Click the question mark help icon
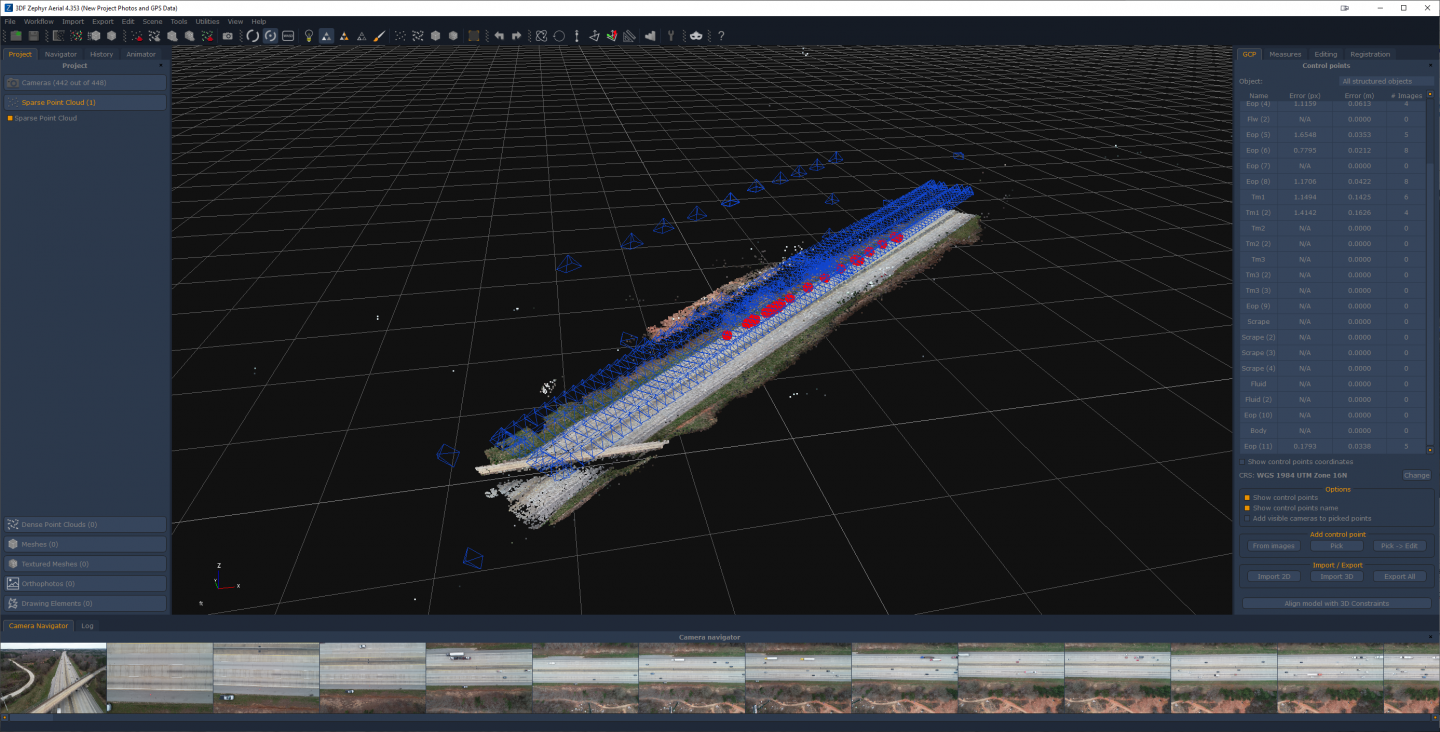Image resolution: width=1440 pixels, height=732 pixels. pyautogui.click(x=721, y=36)
